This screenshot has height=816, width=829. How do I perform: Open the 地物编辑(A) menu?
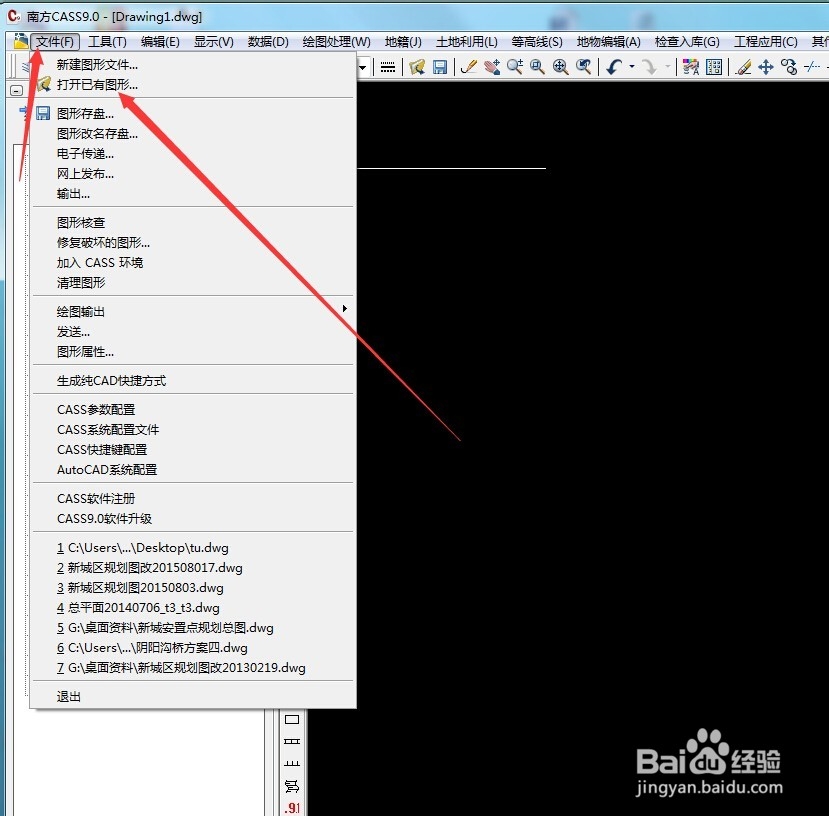point(609,42)
